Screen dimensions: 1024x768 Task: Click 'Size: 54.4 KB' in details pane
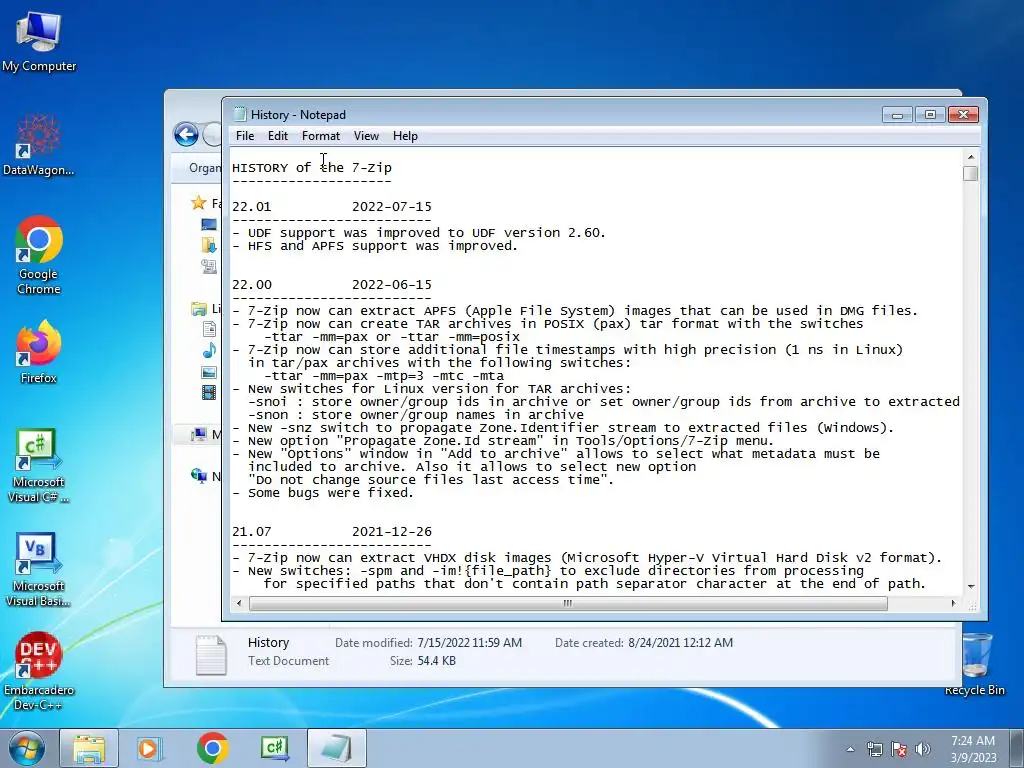[423, 661]
